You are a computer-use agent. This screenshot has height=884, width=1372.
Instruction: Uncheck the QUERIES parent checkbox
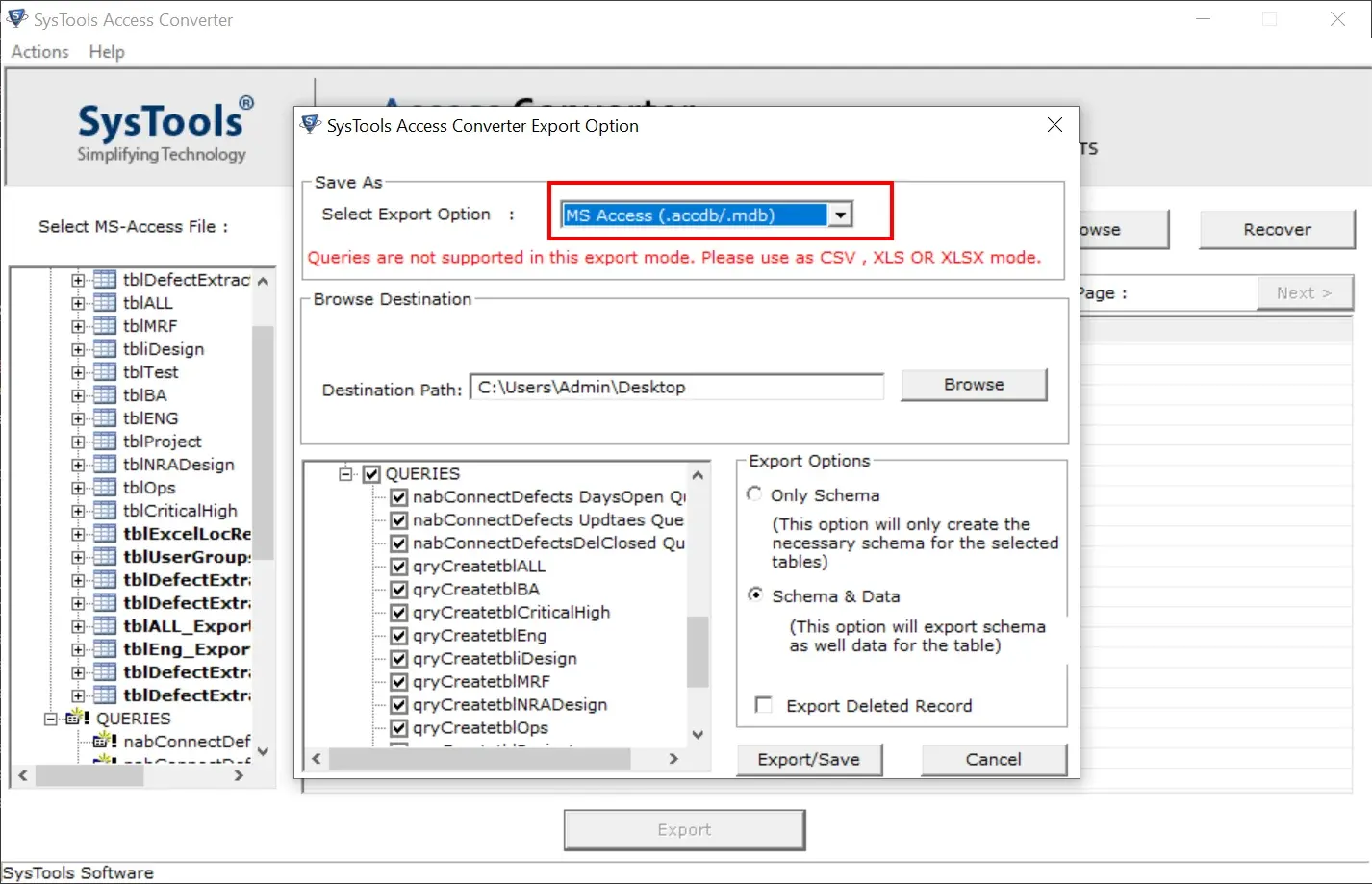tap(372, 474)
